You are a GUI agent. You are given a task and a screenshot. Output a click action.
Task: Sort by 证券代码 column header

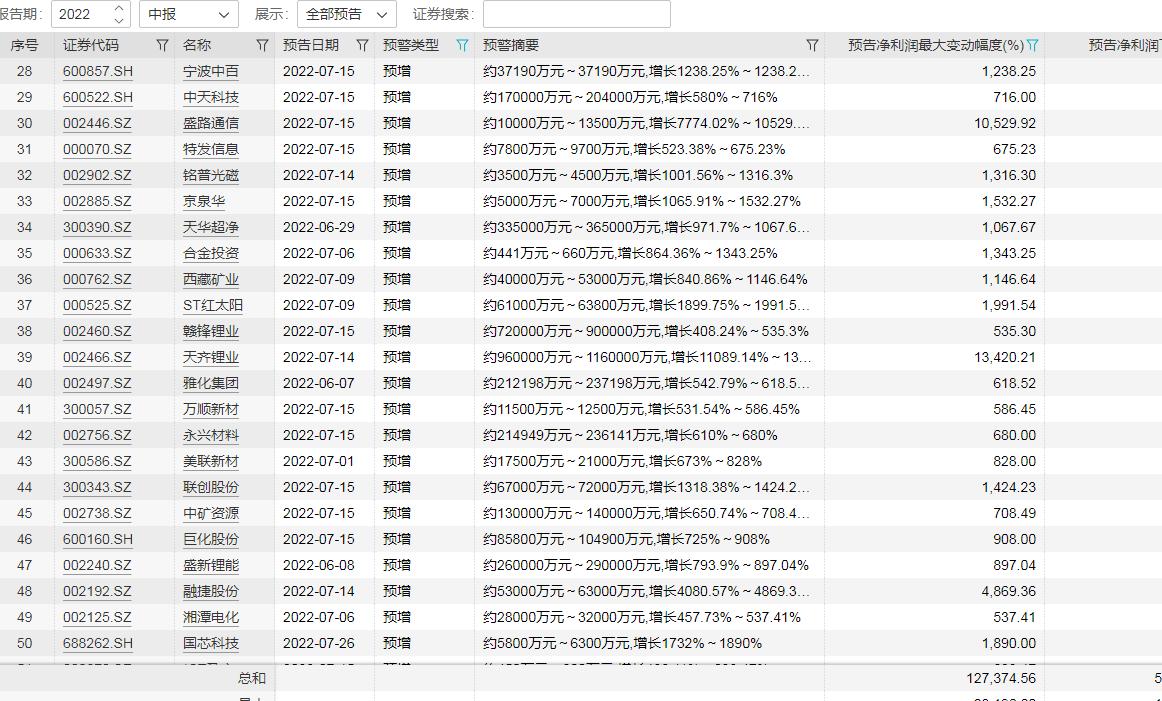tap(90, 45)
